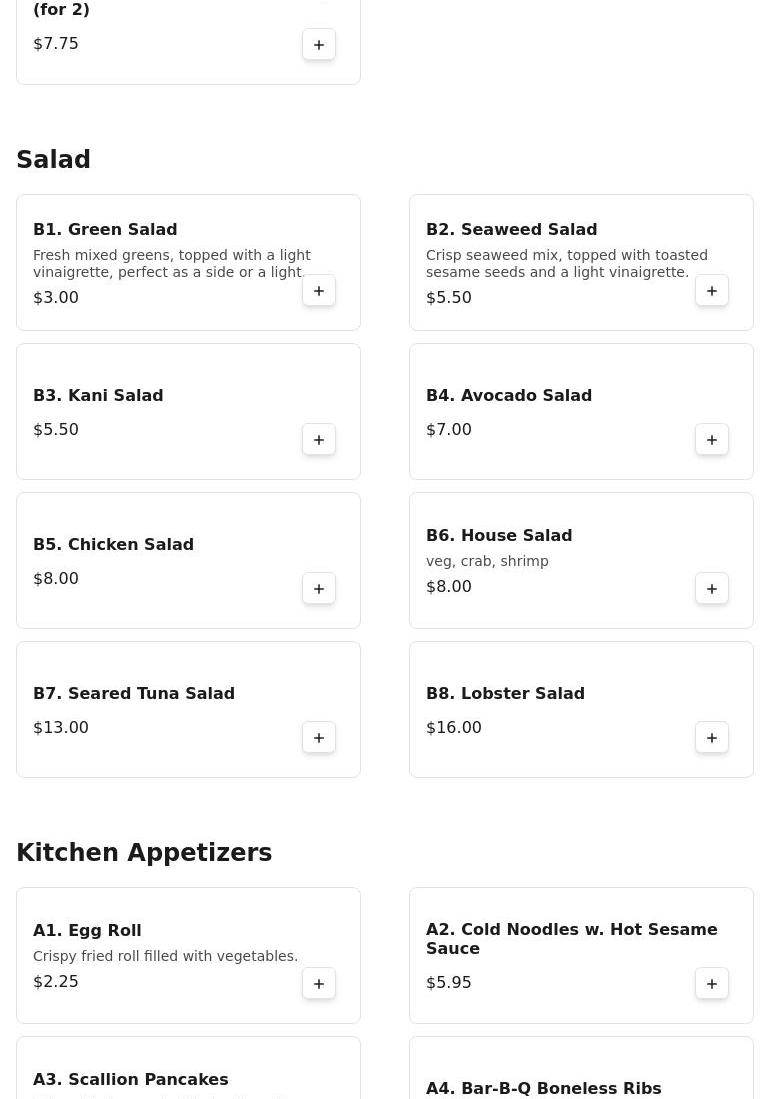Open B8. Lobster Salad item title
This screenshot has width=770, height=1099.
(505, 693)
